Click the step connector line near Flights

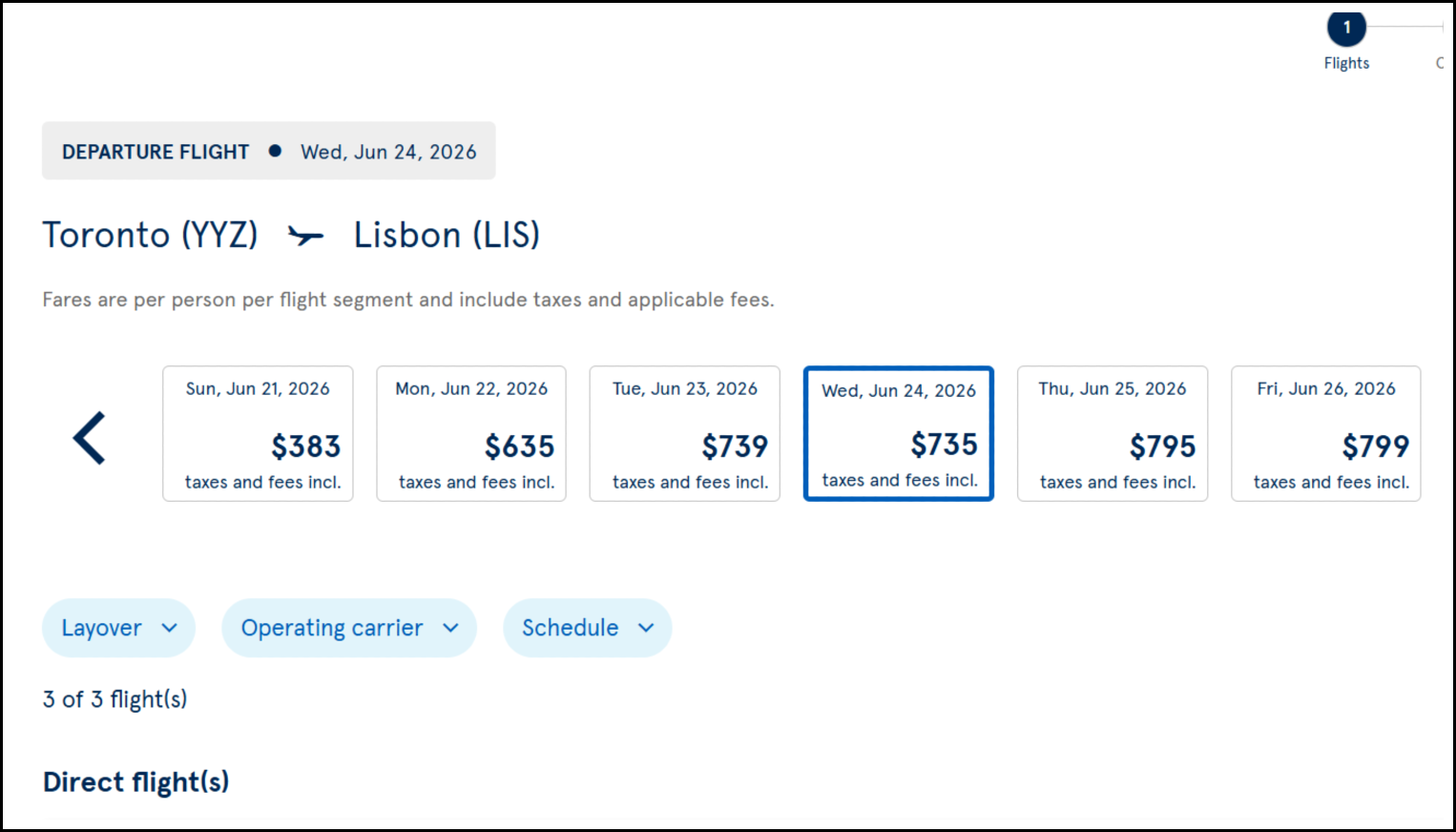click(x=1403, y=28)
